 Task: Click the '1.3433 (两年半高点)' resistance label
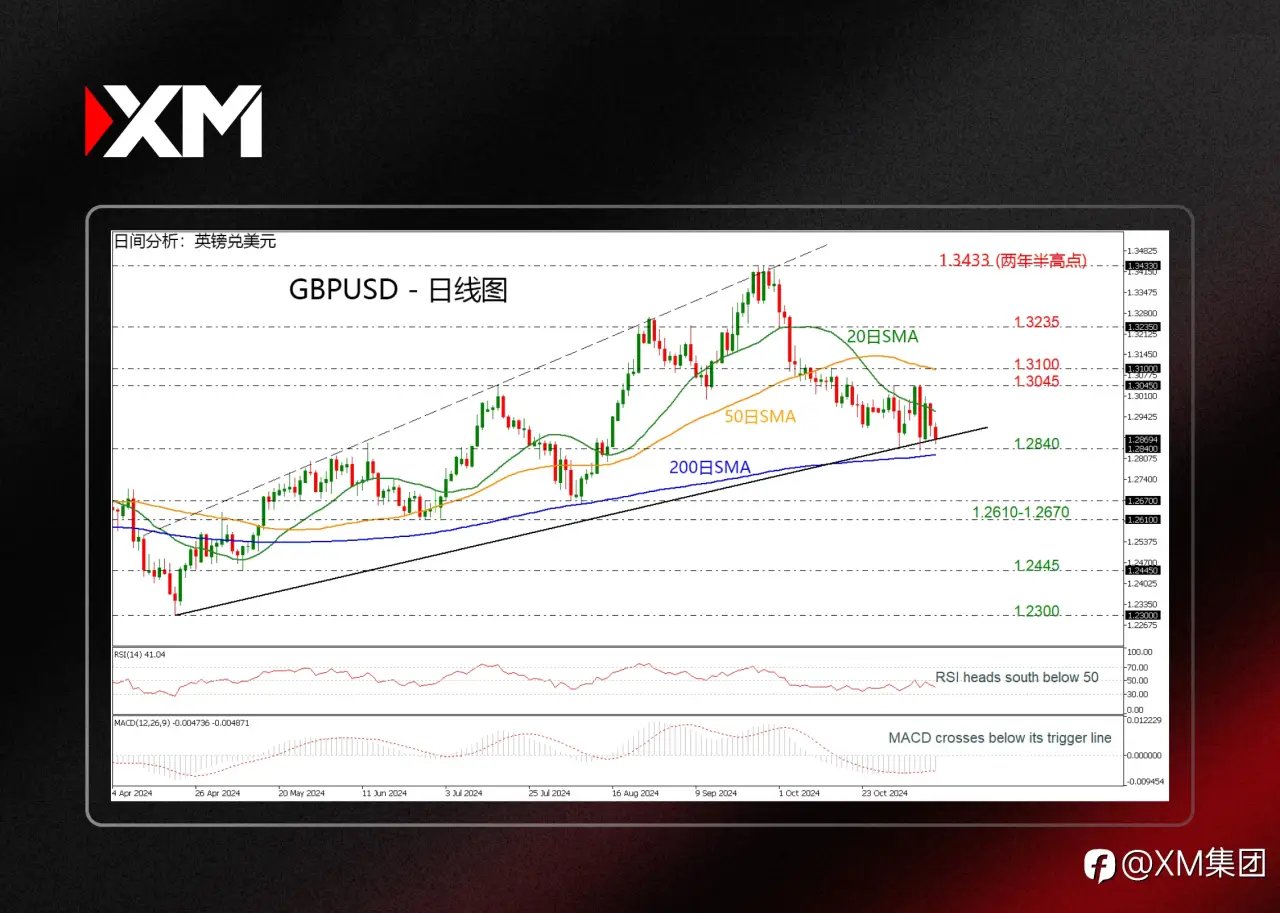tap(1013, 260)
